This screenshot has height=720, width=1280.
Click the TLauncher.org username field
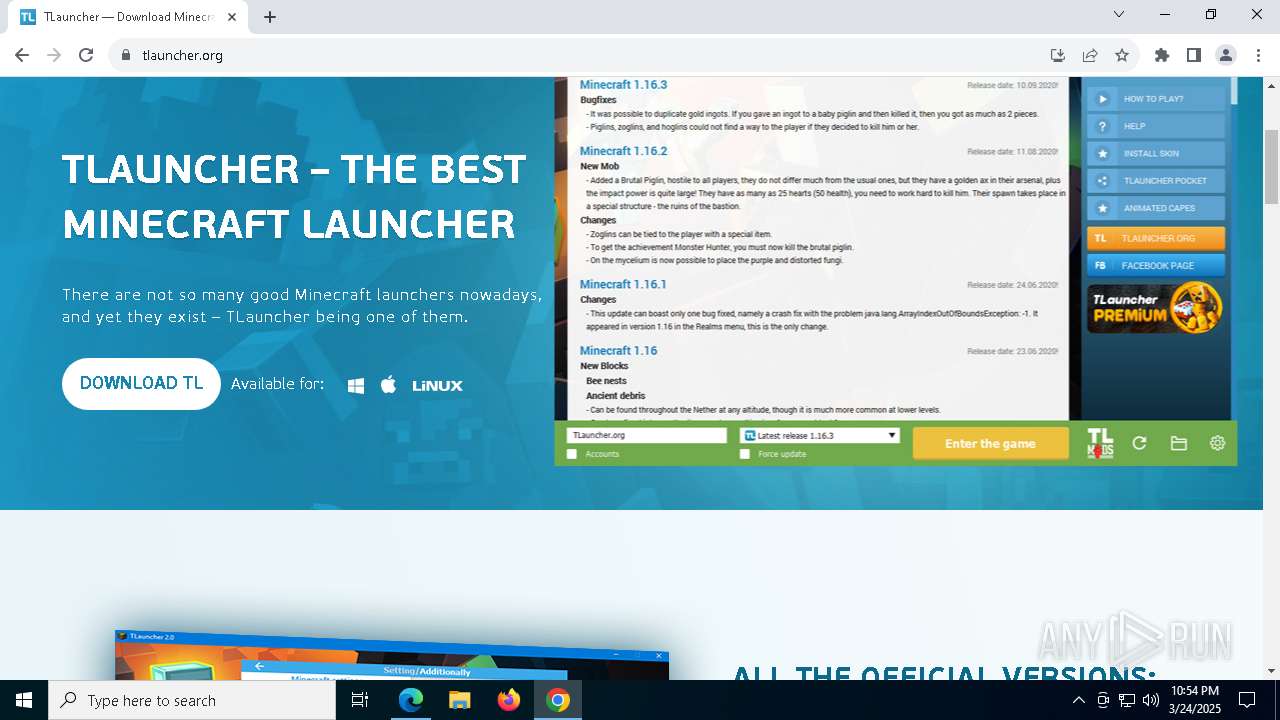click(x=646, y=435)
